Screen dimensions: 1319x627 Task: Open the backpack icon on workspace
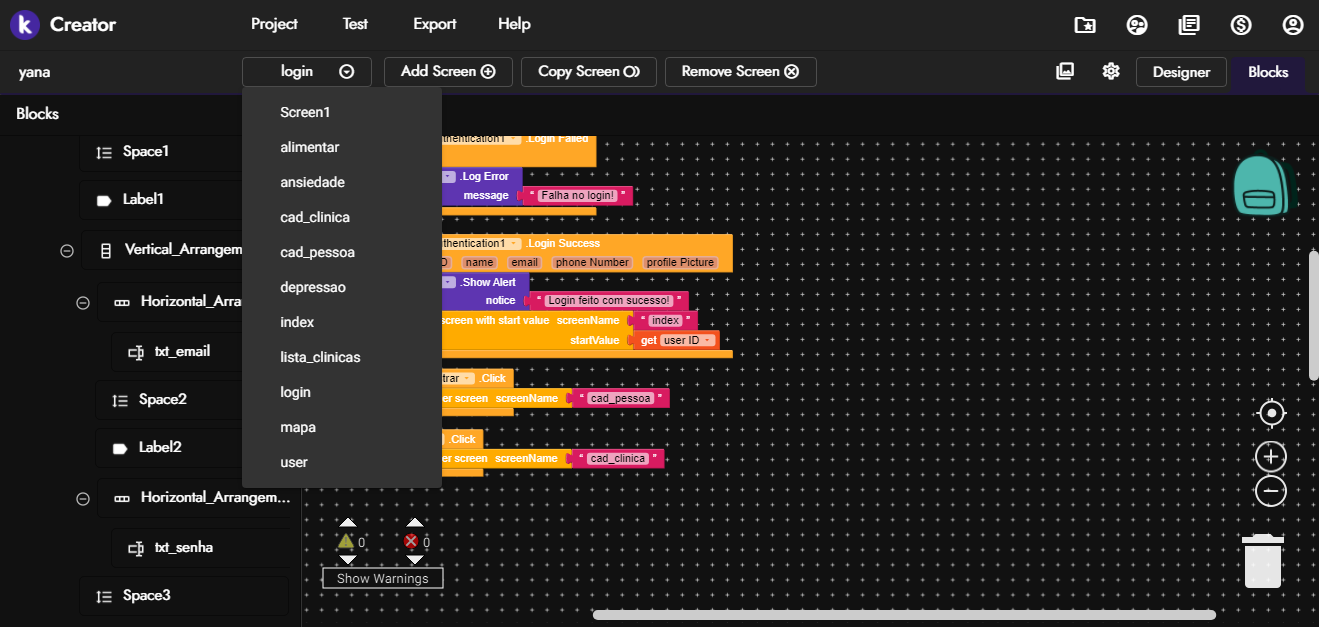[x=1262, y=186]
